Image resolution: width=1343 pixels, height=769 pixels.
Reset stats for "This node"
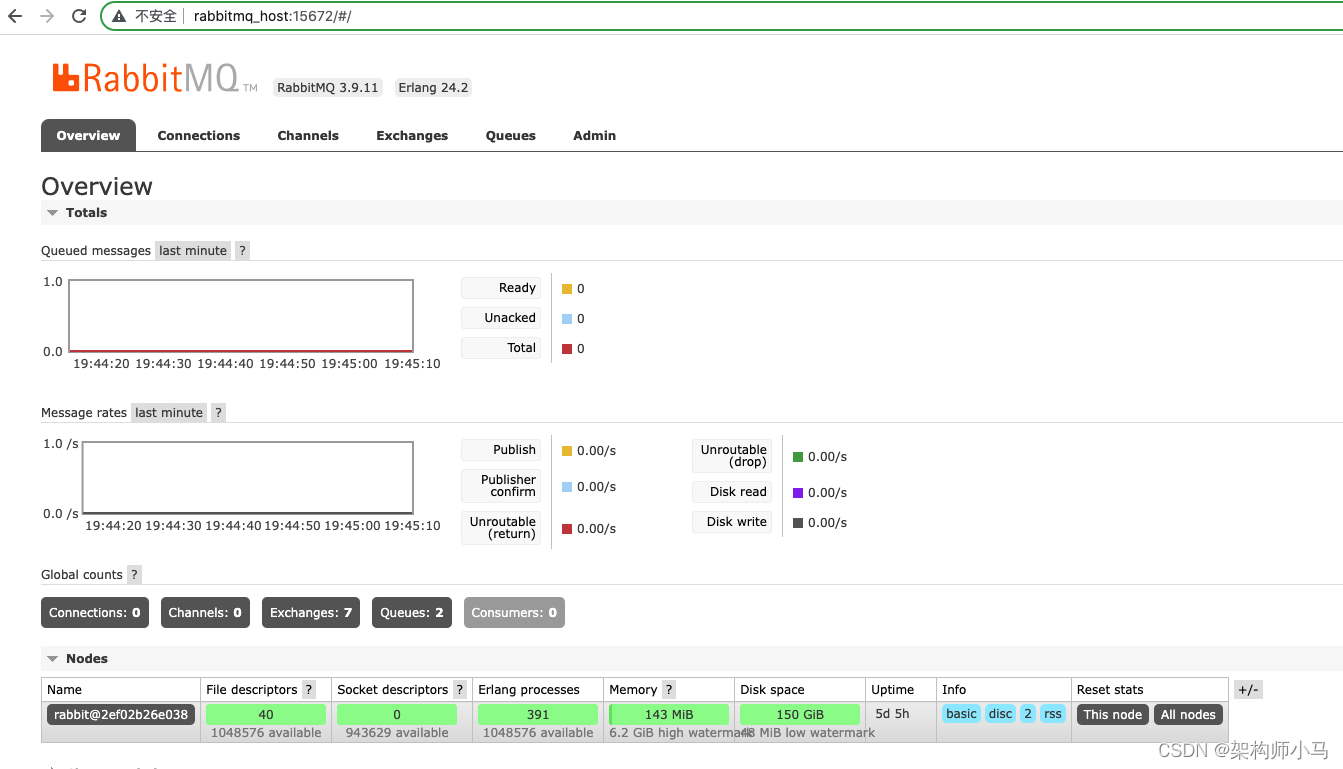[1112, 714]
